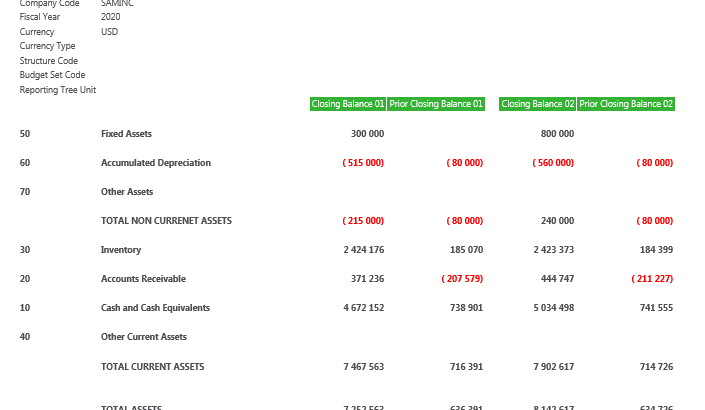Click Cash value 741 555
This screenshot has width=705, height=410.
656,308
